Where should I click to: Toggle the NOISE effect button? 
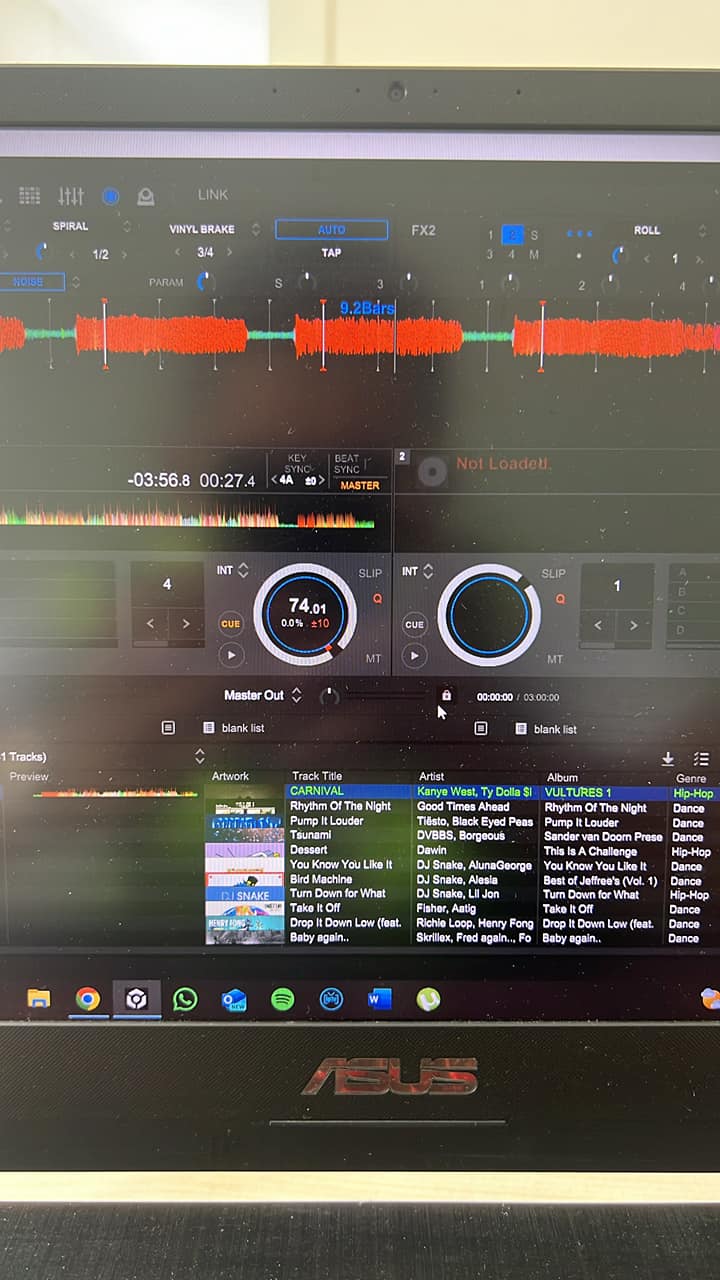coord(30,282)
